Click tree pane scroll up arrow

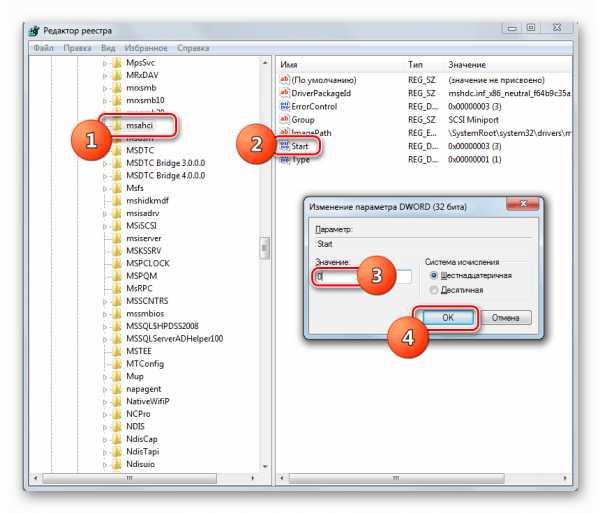265,62
